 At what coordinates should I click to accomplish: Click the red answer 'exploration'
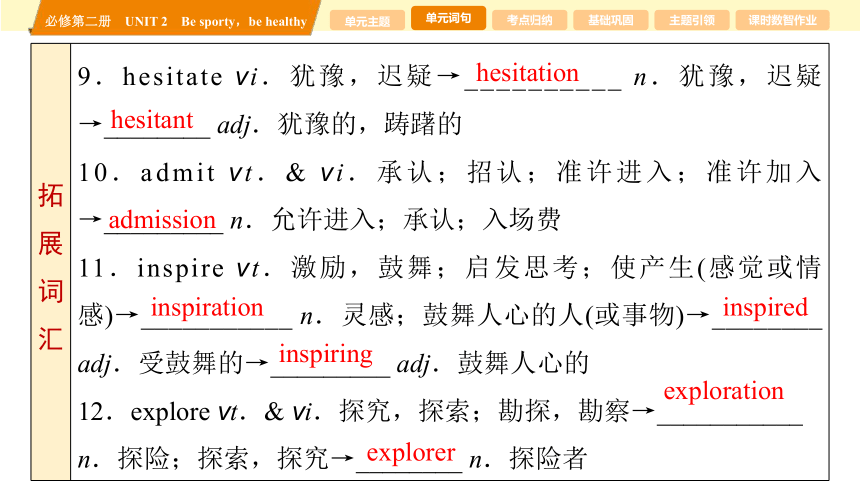tap(723, 391)
